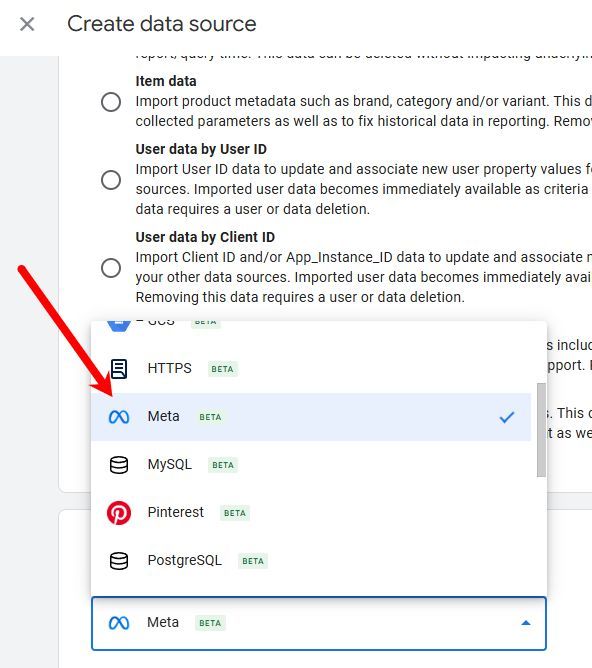Click the Meta logo in the select field
Image resolution: width=592 pixels, height=668 pixels.
(x=119, y=623)
